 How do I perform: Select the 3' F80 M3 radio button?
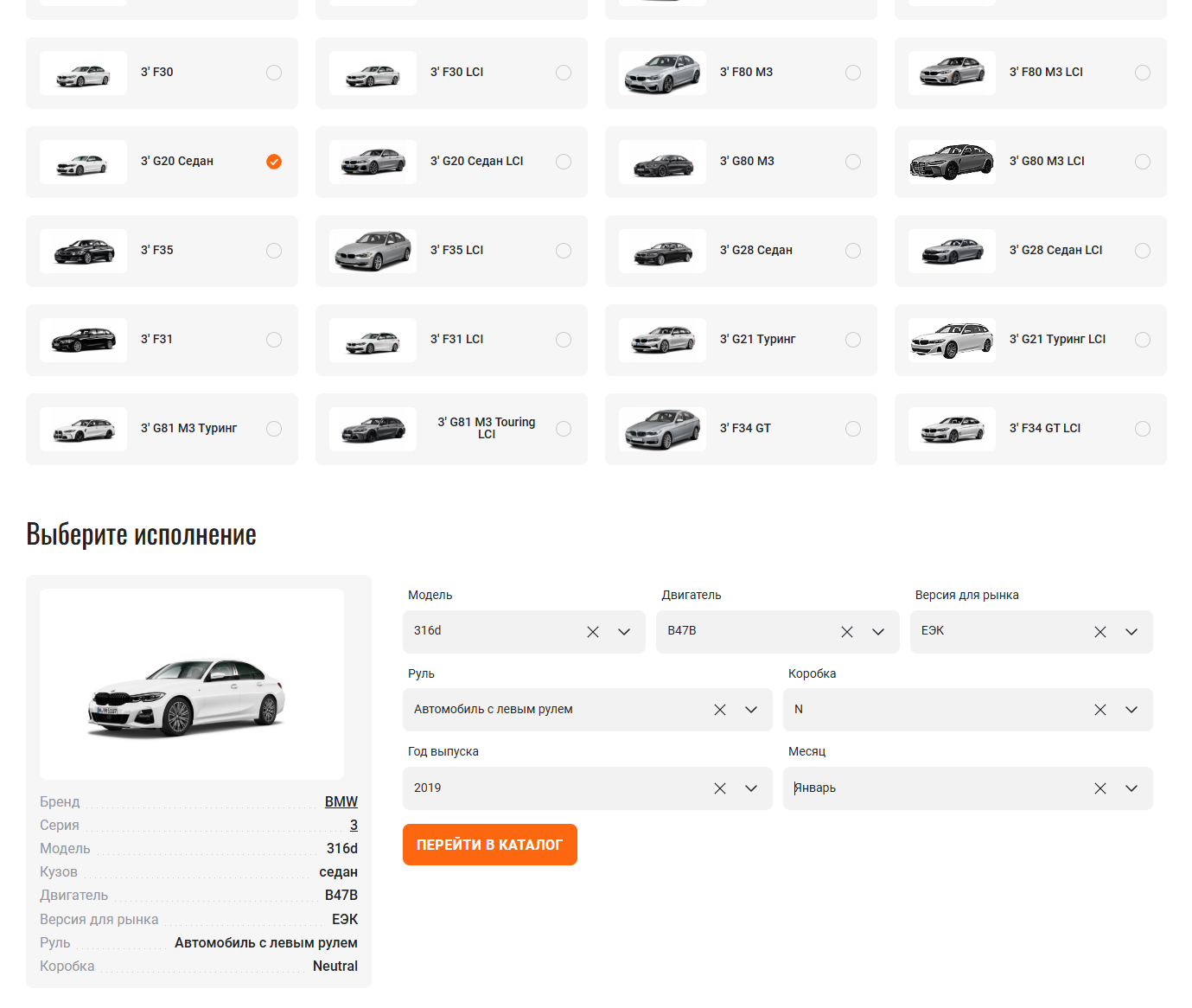click(853, 73)
